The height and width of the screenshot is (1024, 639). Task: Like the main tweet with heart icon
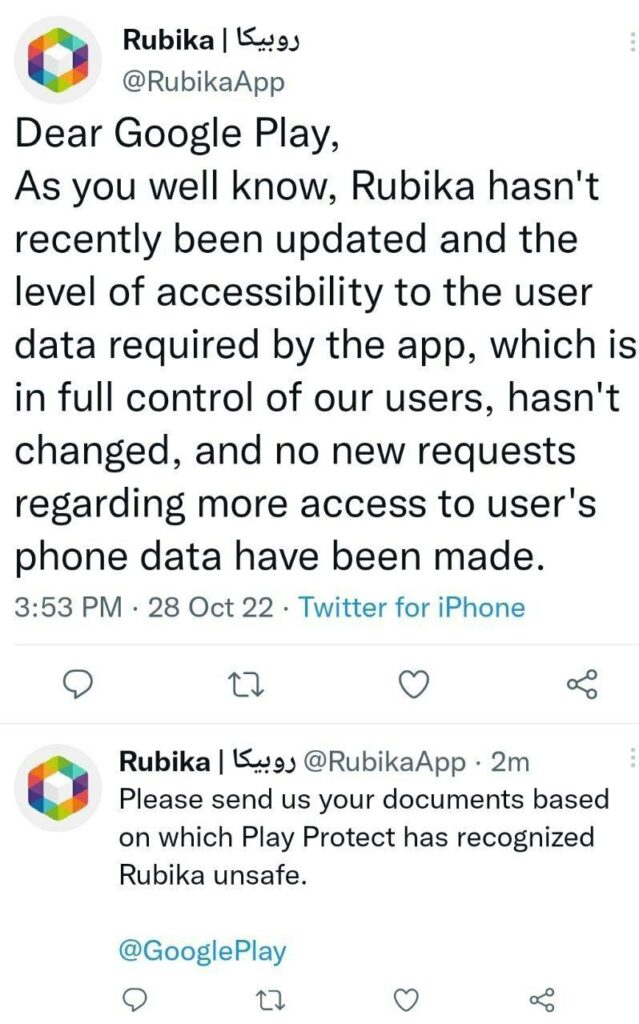tap(414, 684)
